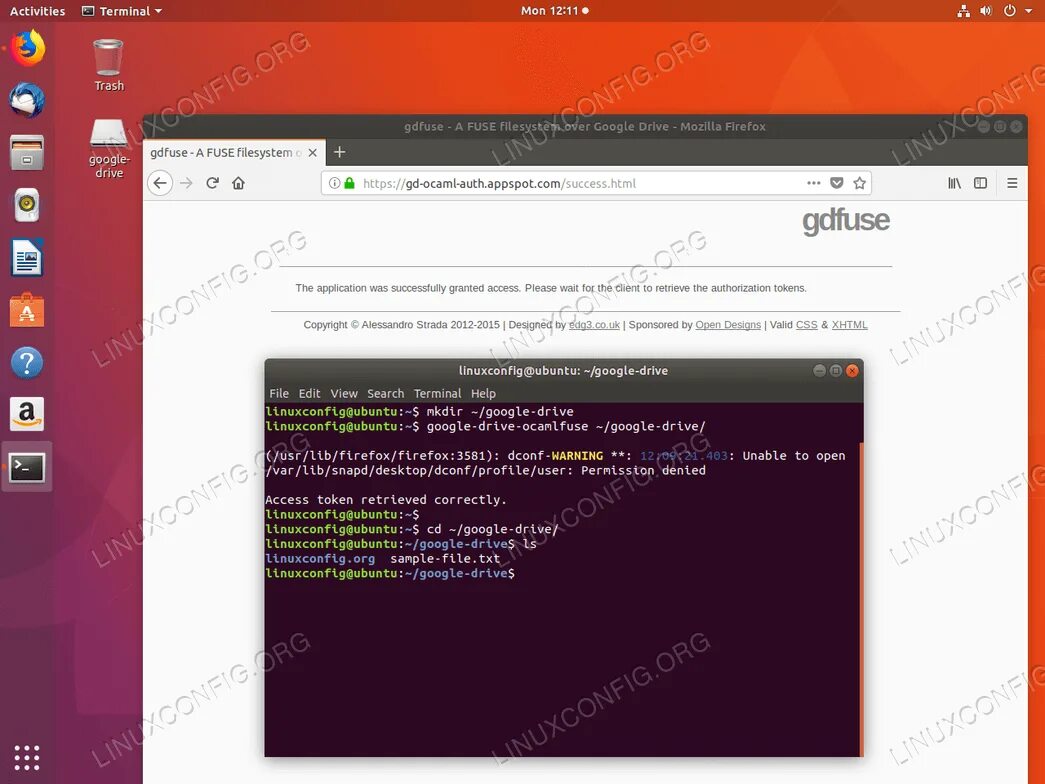Select the gdfuse - A FUSE filesystem tab
Image resolution: width=1045 pixels, height=784 pixels.
pyautogui.click(x=235, y=153)
